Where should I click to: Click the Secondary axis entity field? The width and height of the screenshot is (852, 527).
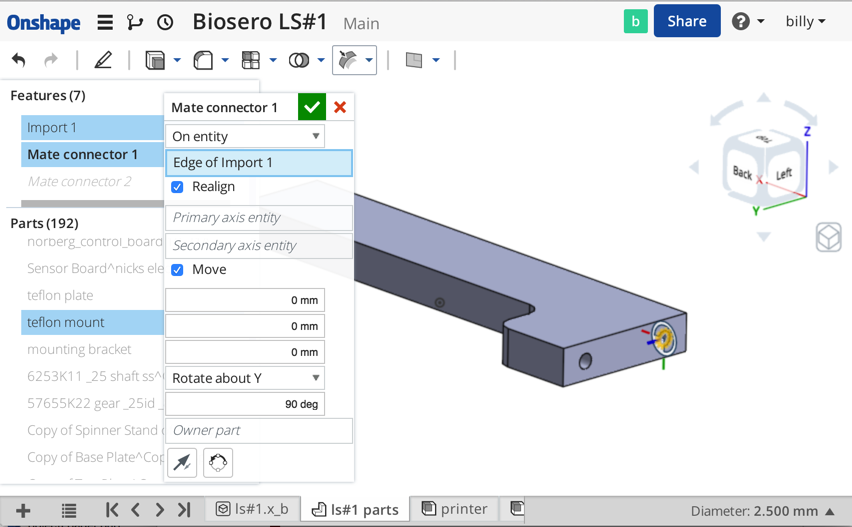click(259, 246)
